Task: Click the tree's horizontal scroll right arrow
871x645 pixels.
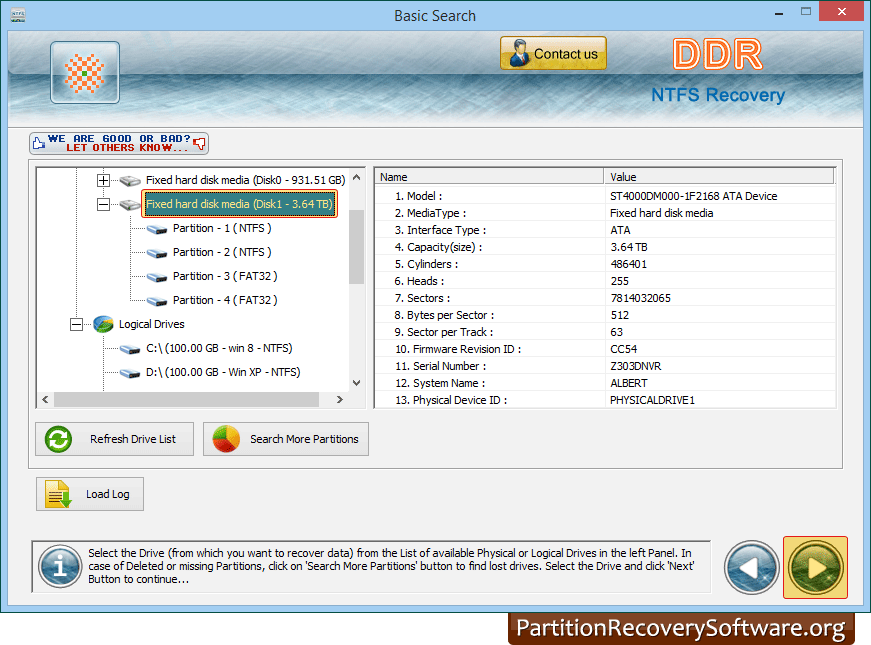Action: coord(339,399)
